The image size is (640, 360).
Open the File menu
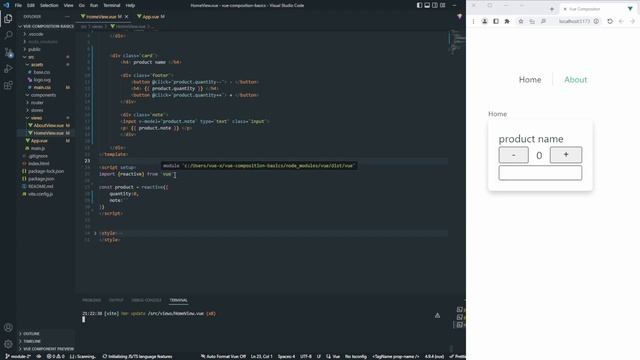[x=18, y=5]
